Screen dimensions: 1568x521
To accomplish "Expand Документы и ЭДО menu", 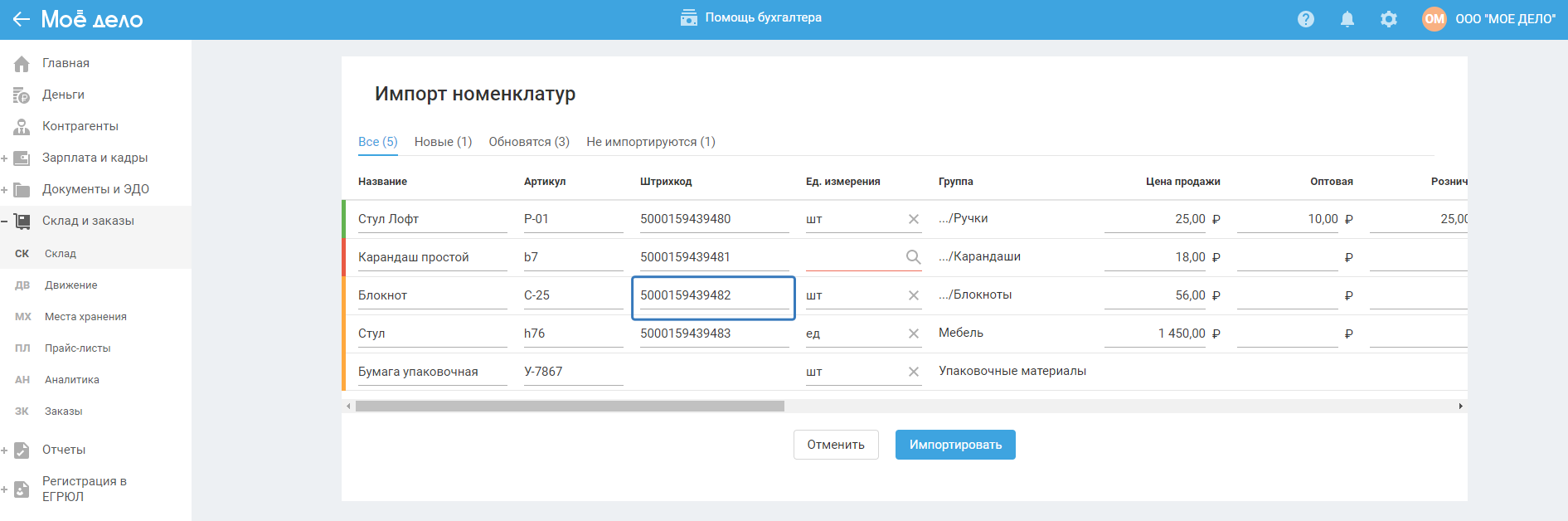I will (5, 189).
